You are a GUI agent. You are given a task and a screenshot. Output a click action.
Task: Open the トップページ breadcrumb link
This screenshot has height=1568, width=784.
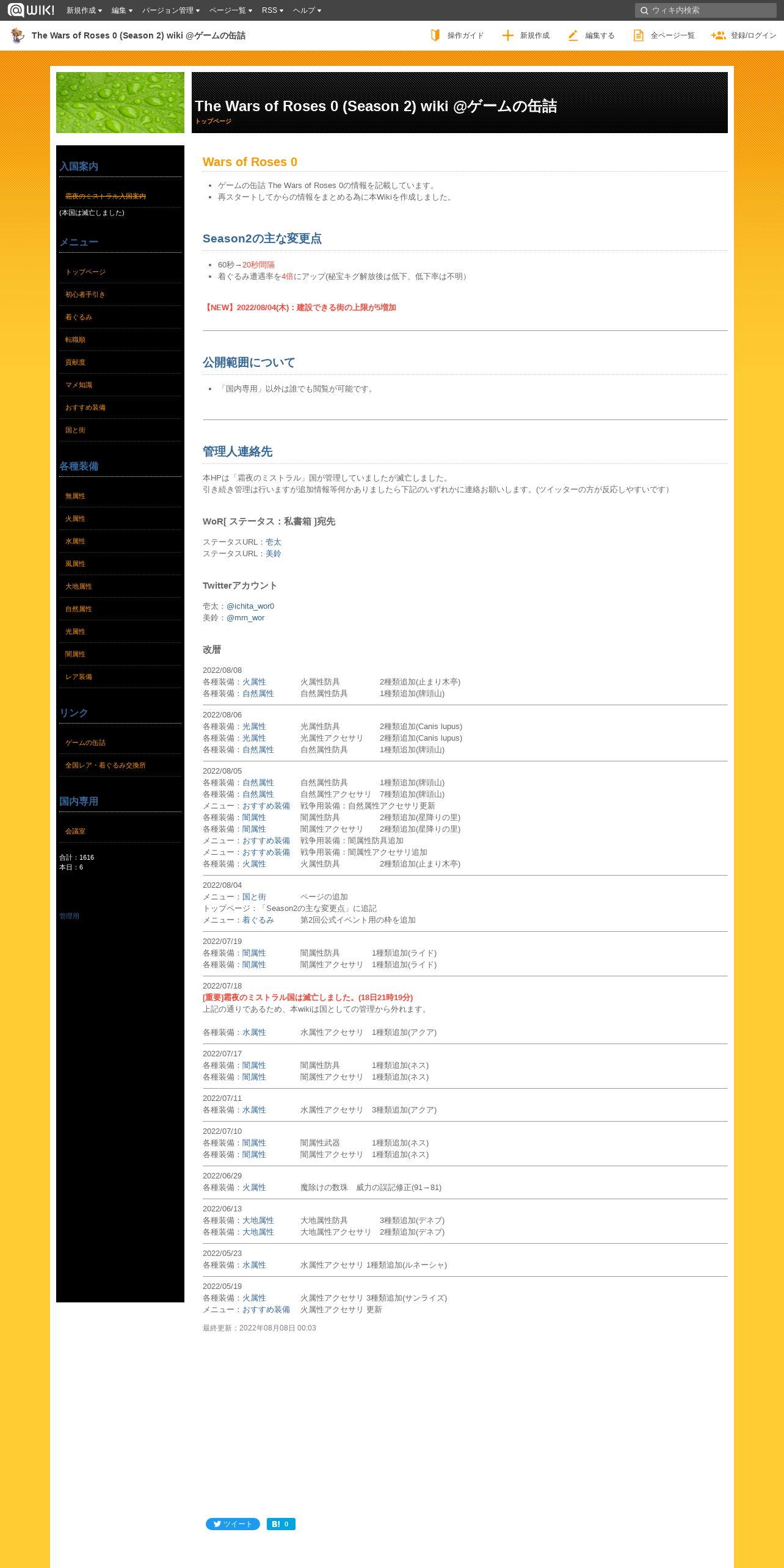tap(213, 121)
